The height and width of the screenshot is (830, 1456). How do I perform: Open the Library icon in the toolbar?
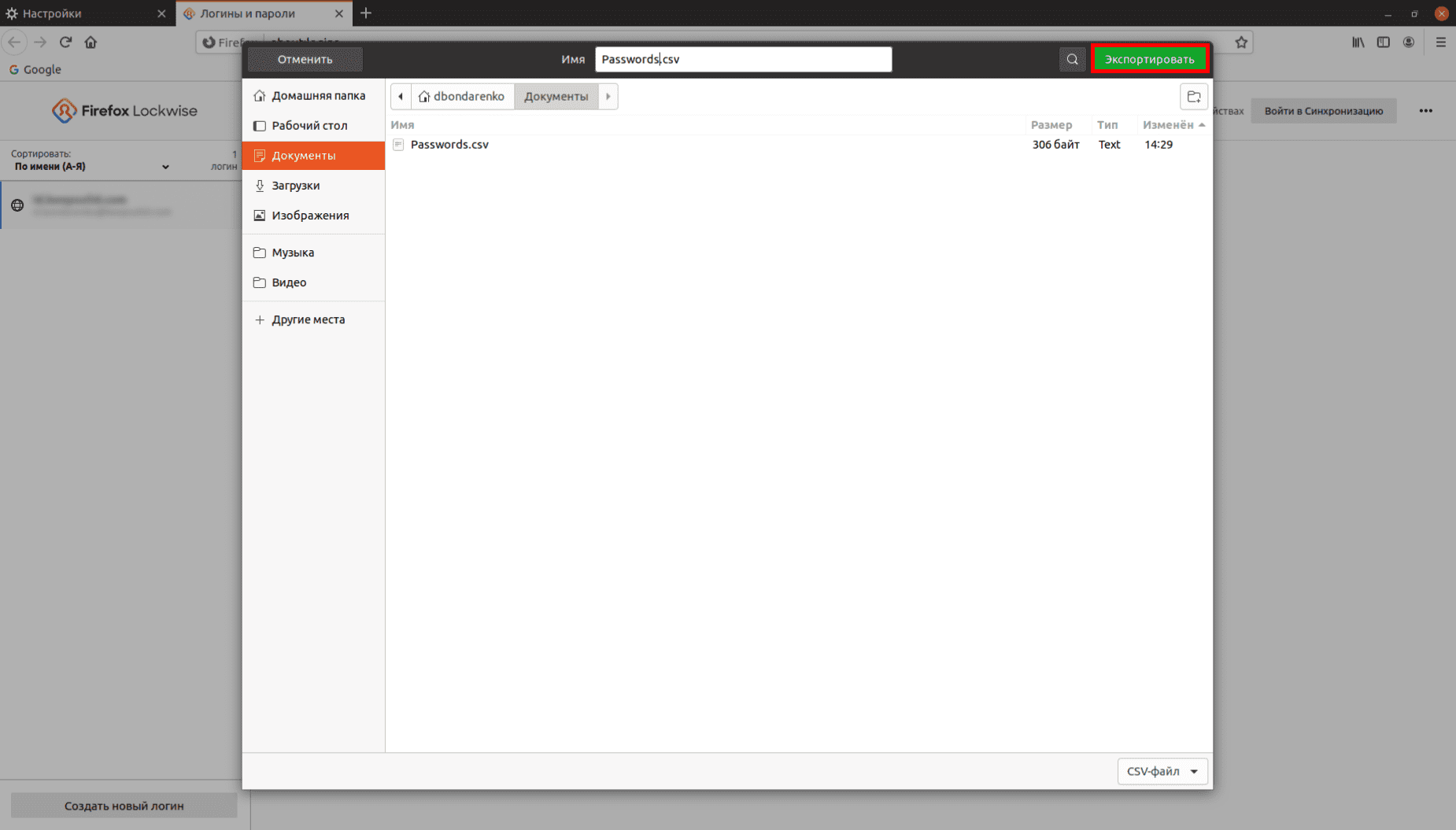coord(1358,42)
